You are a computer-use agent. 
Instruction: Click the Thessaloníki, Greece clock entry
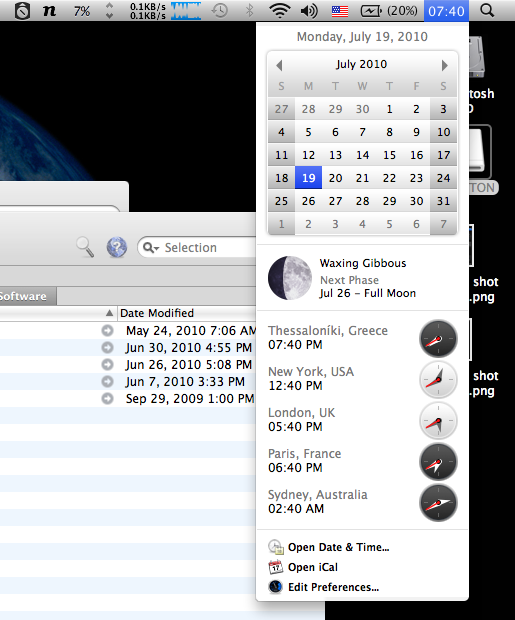click(362, 338)
